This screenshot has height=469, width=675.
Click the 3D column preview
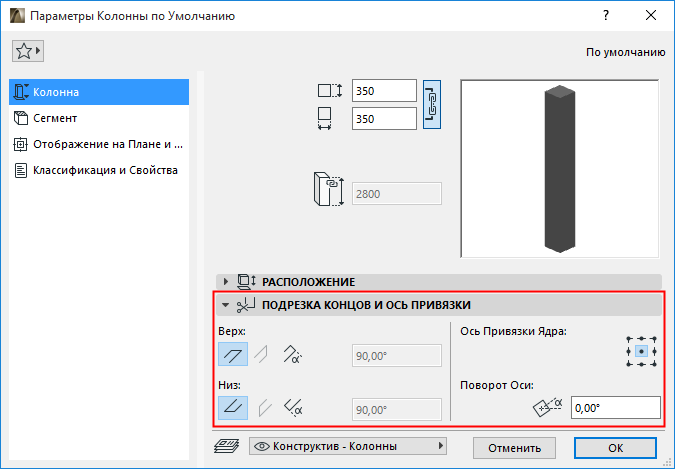pos(560,169)
